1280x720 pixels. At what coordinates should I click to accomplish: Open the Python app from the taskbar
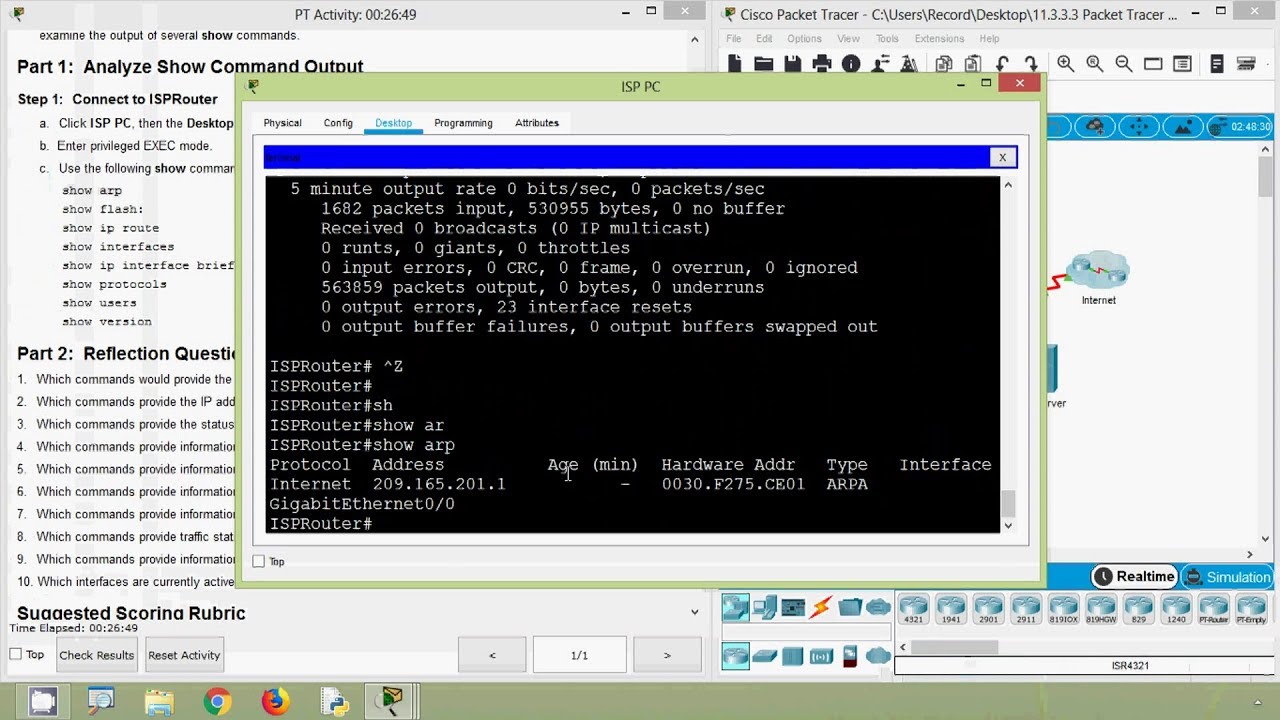(333, 701)
